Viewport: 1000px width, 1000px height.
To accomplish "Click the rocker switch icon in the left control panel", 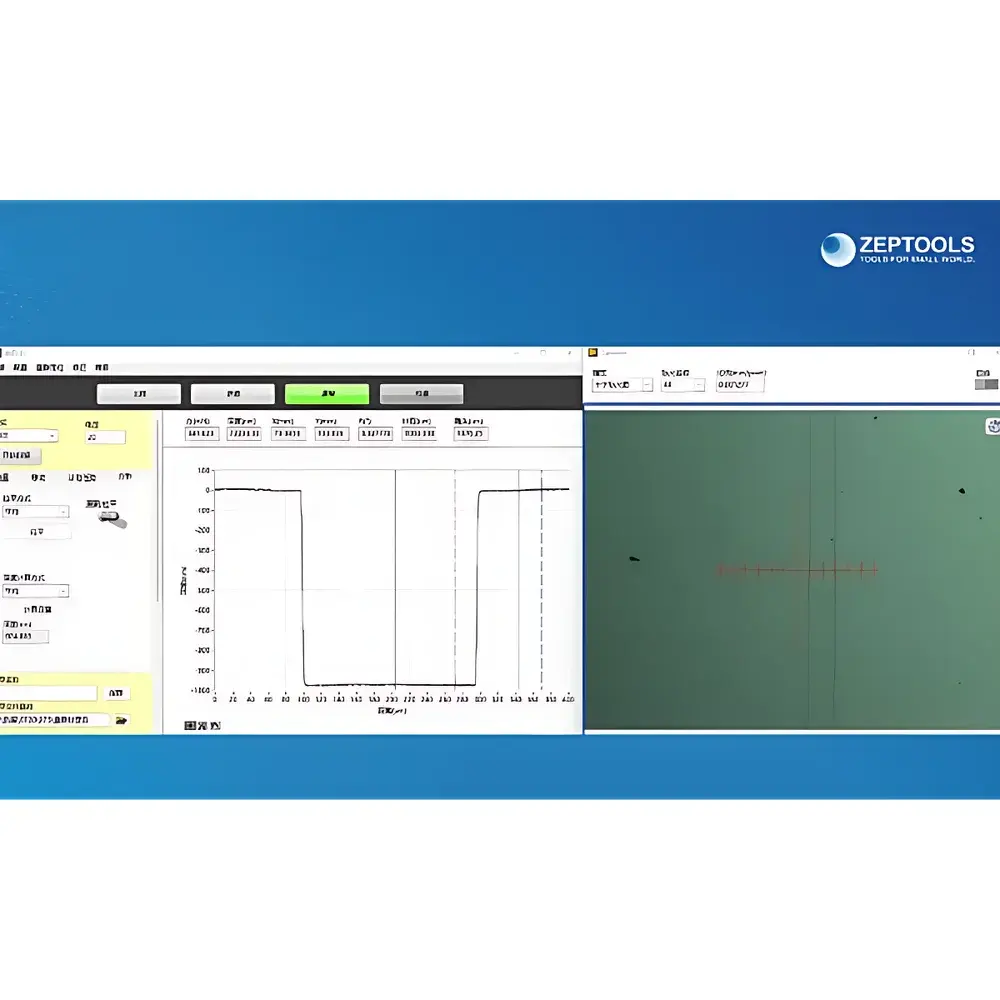I will [x=110, y=519].
